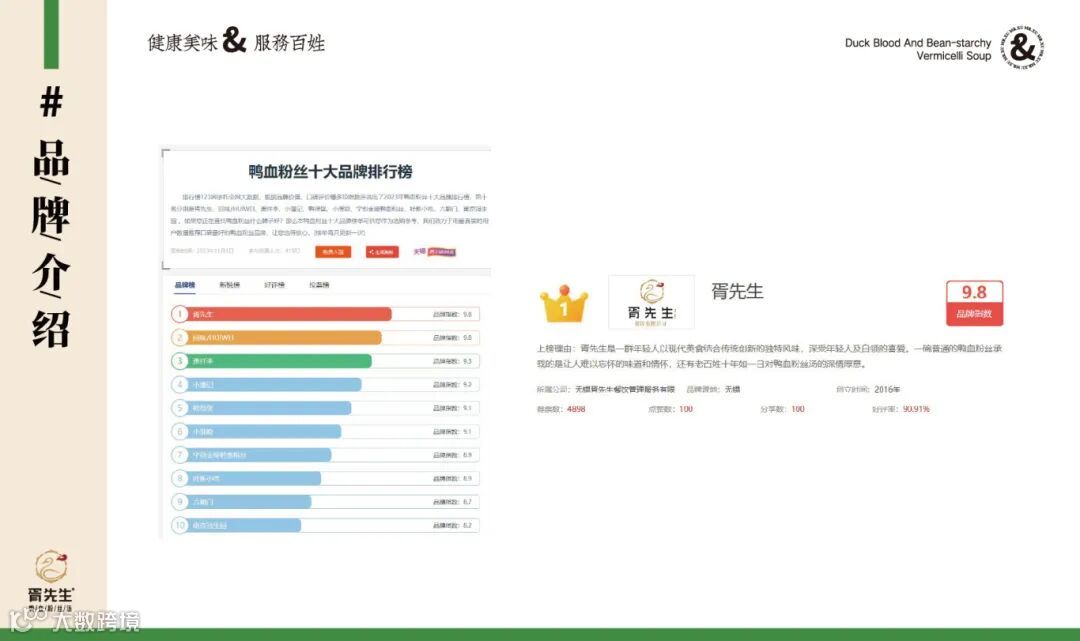Click 品牌指数 9.8 score in first row
This screenshot has width=1080, height=641.
pyautogui.click(x=453, y=315)
